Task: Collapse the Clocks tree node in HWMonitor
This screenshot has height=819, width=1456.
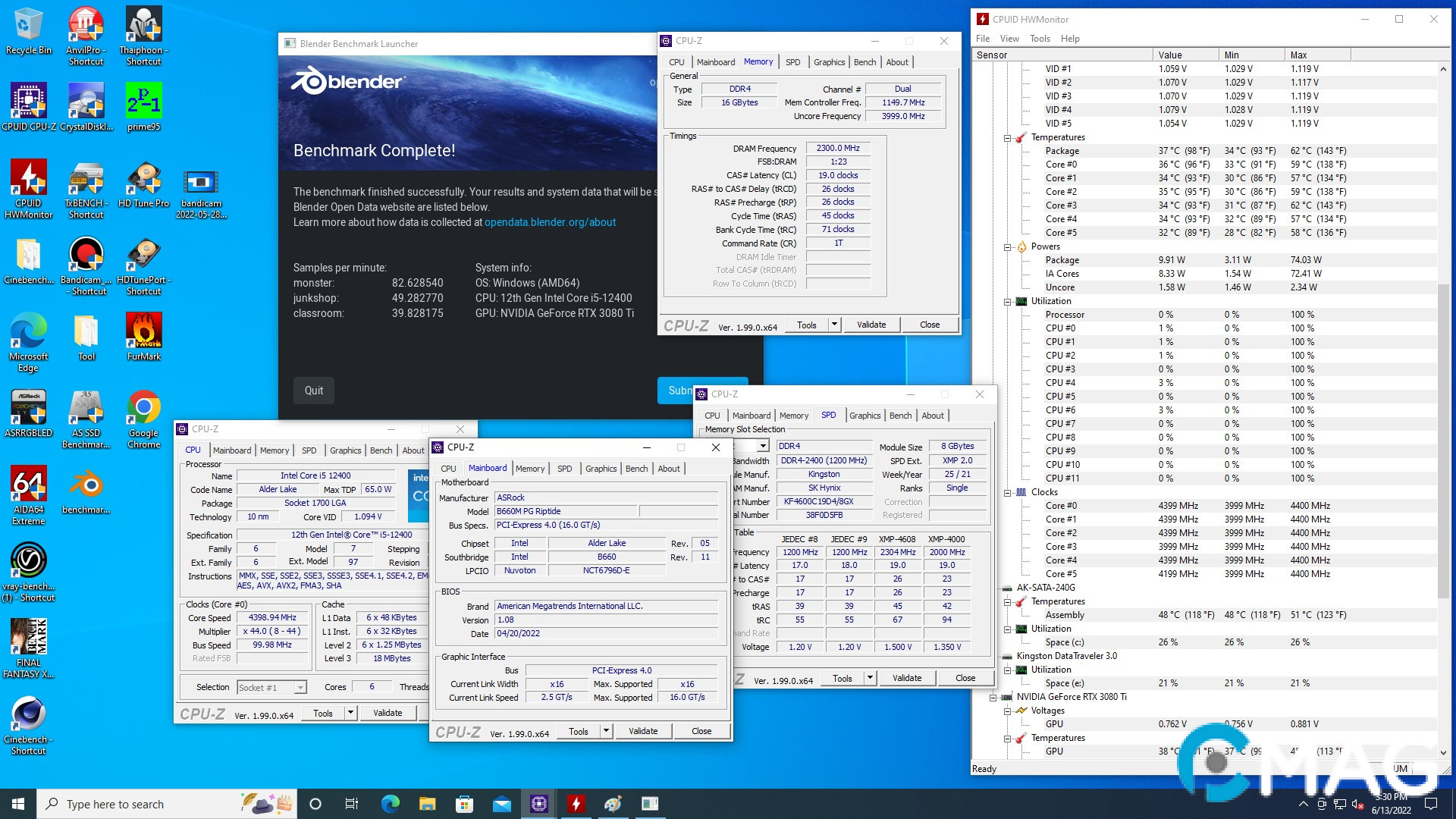Action: click(1008, 493)
